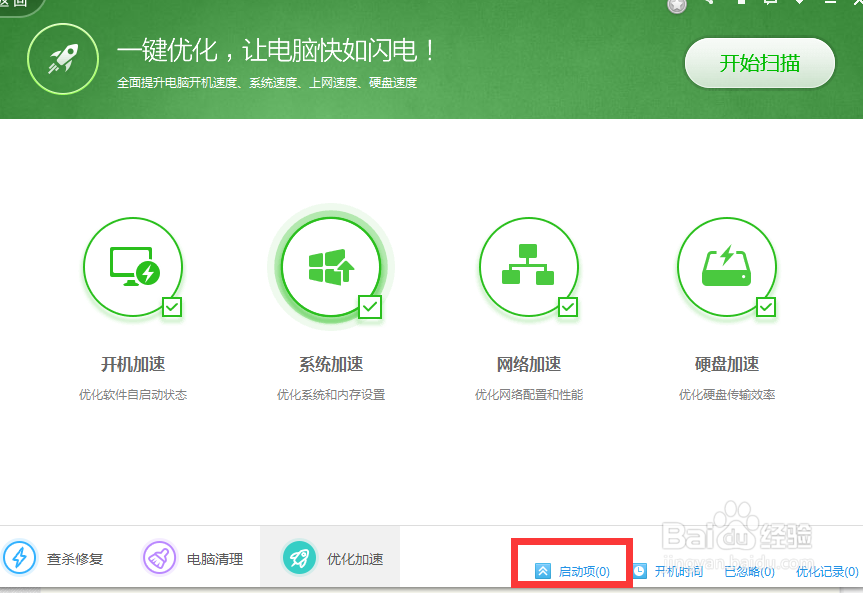The image size is (863, 593).
Task: Collapse the startup items chevron icon
Action: tap(543, 570)
